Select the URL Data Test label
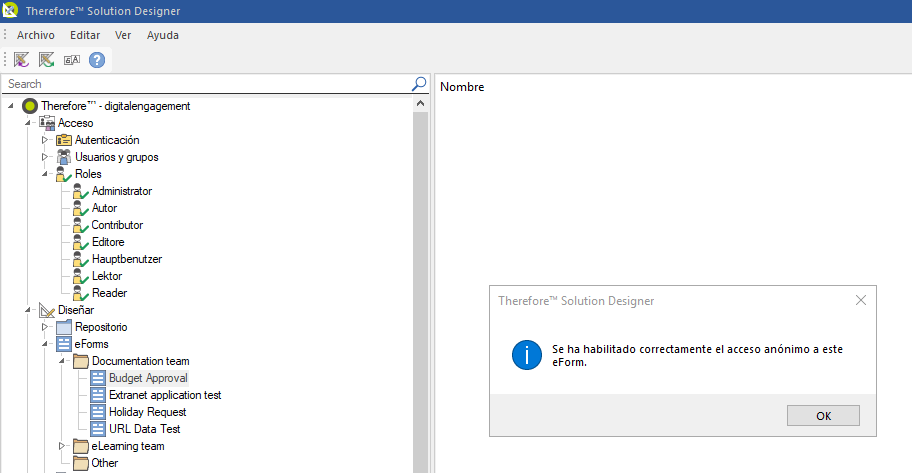 [x=145, y=429]
